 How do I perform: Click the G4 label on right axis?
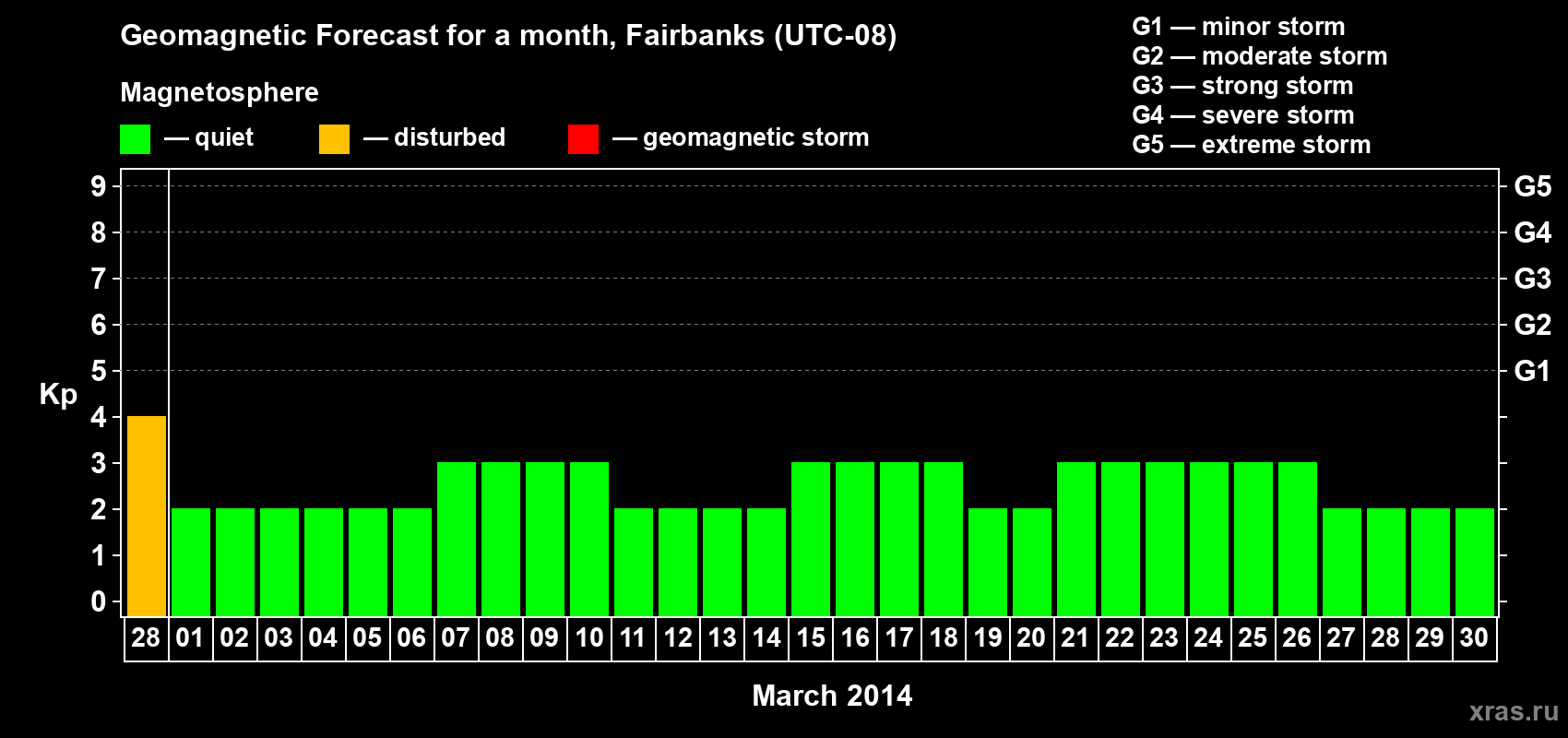pyautogui.click(x=1533, y=232)
